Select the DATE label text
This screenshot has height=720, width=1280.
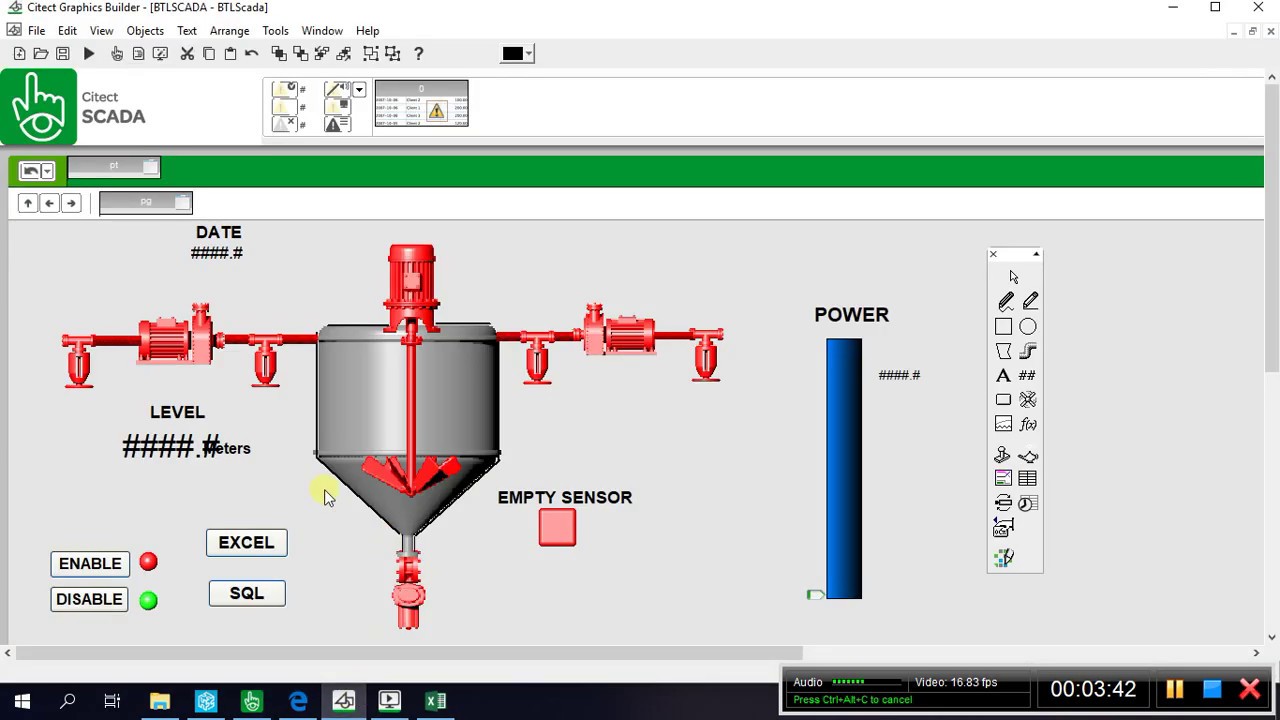coord(219,232)
